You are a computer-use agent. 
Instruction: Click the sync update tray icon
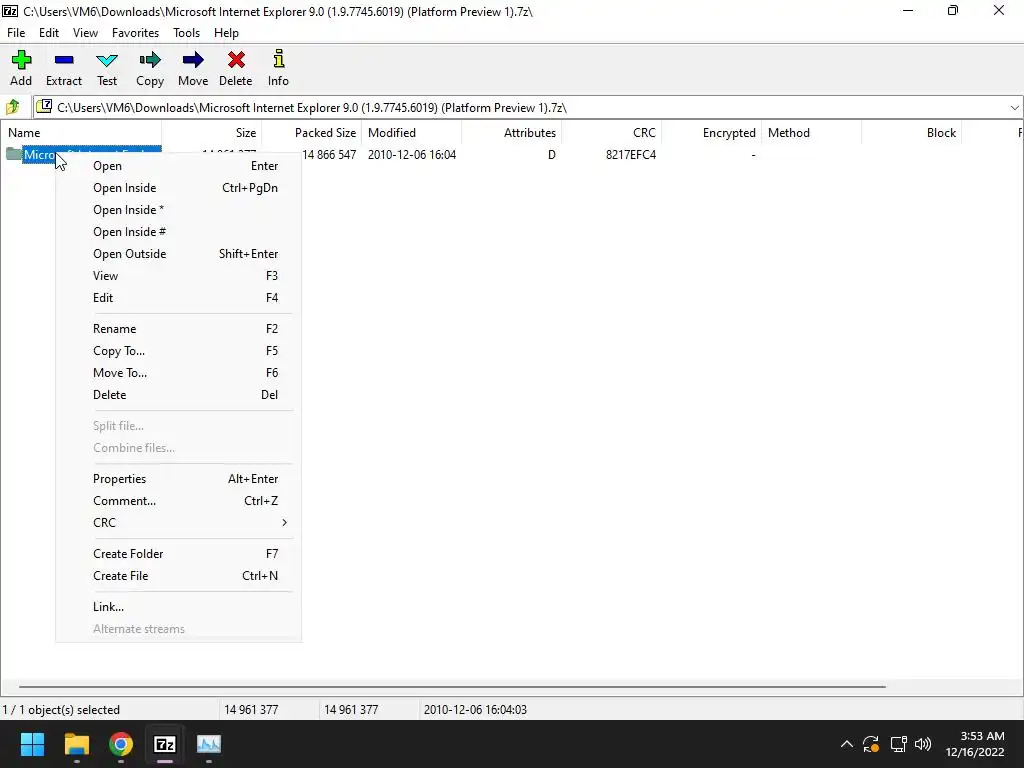tap(871, 744)
